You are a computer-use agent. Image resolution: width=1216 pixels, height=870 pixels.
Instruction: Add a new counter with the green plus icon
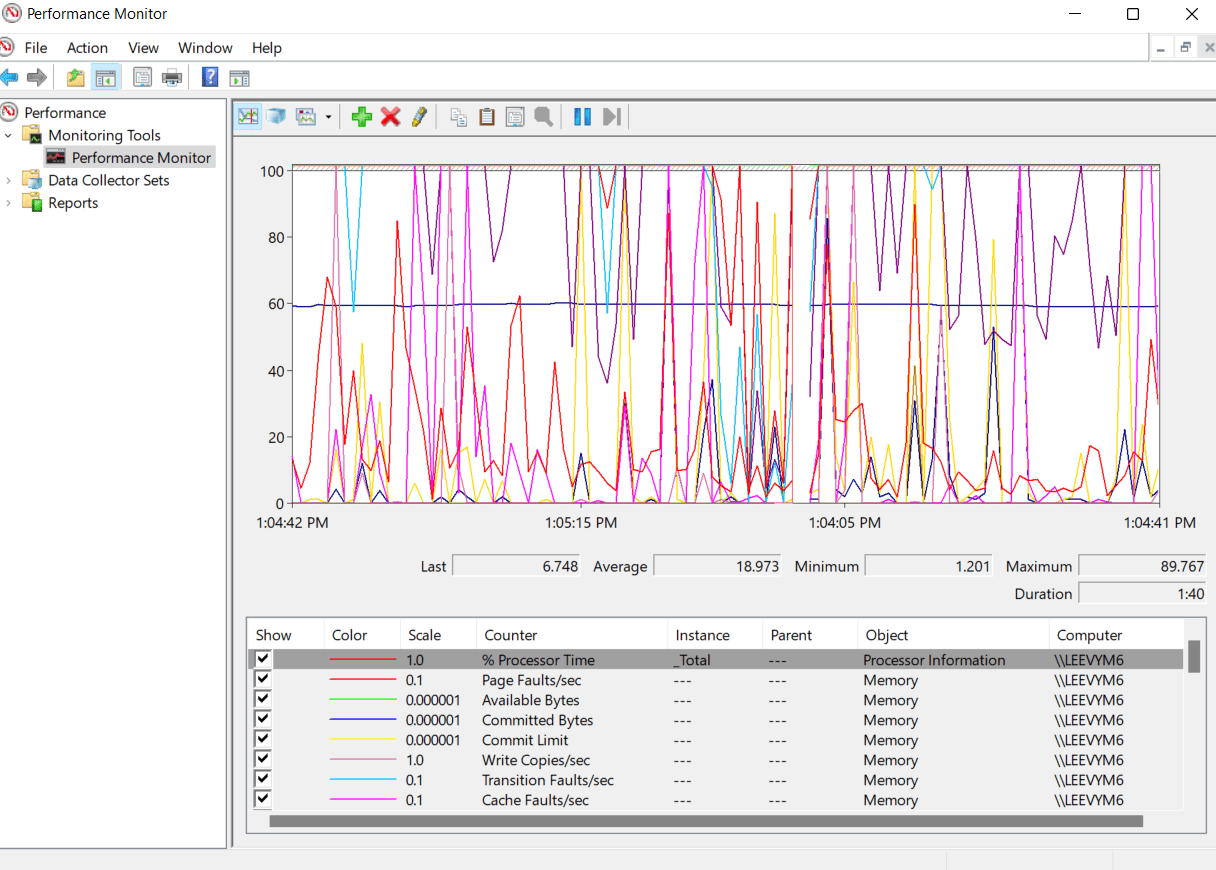[361, 116]
